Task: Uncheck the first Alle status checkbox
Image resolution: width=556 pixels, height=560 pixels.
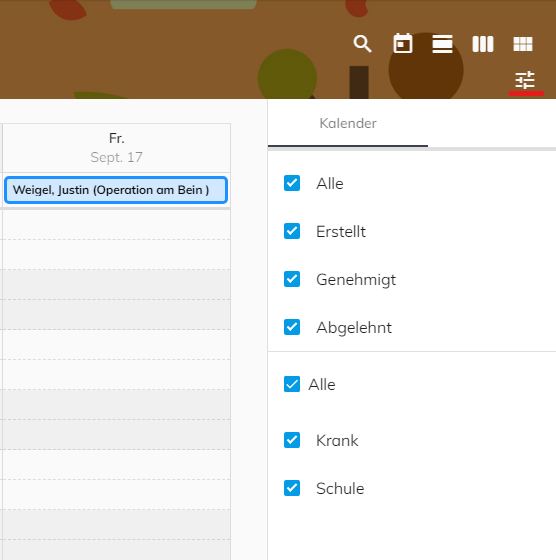Action: (x=292, y=183)
